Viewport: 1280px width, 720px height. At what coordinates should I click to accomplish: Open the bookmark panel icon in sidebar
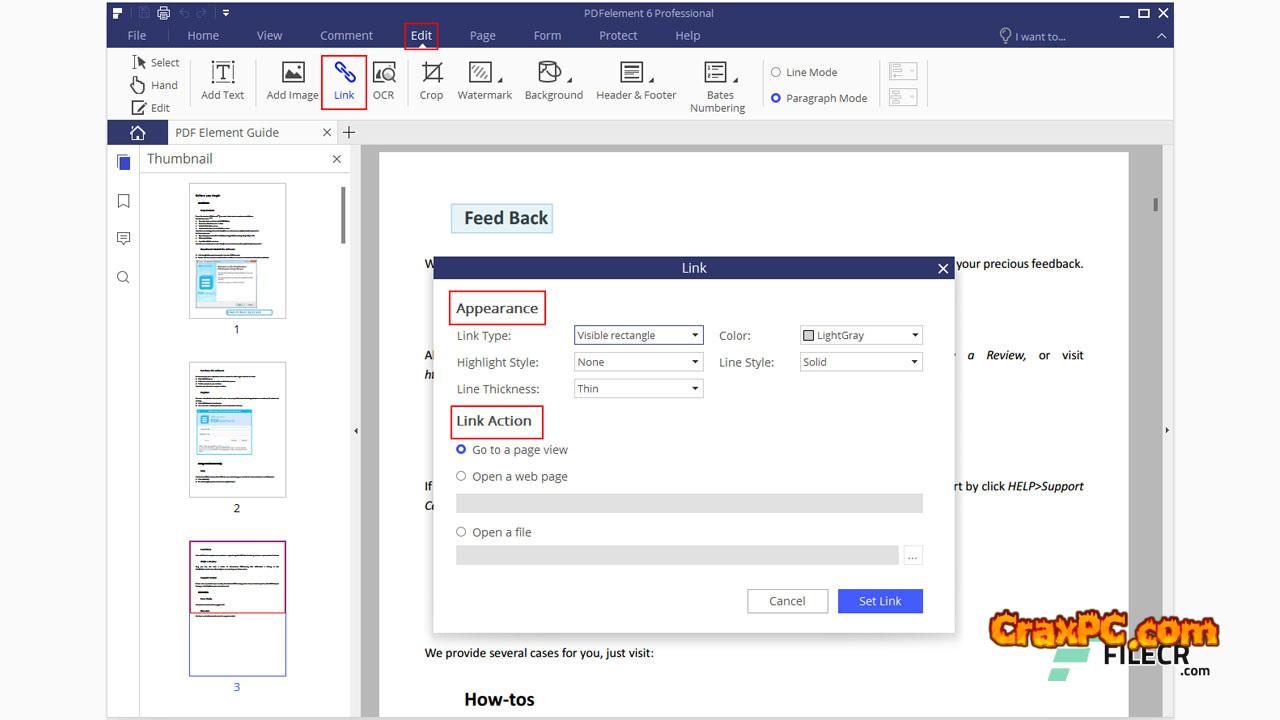coord(123,201)
